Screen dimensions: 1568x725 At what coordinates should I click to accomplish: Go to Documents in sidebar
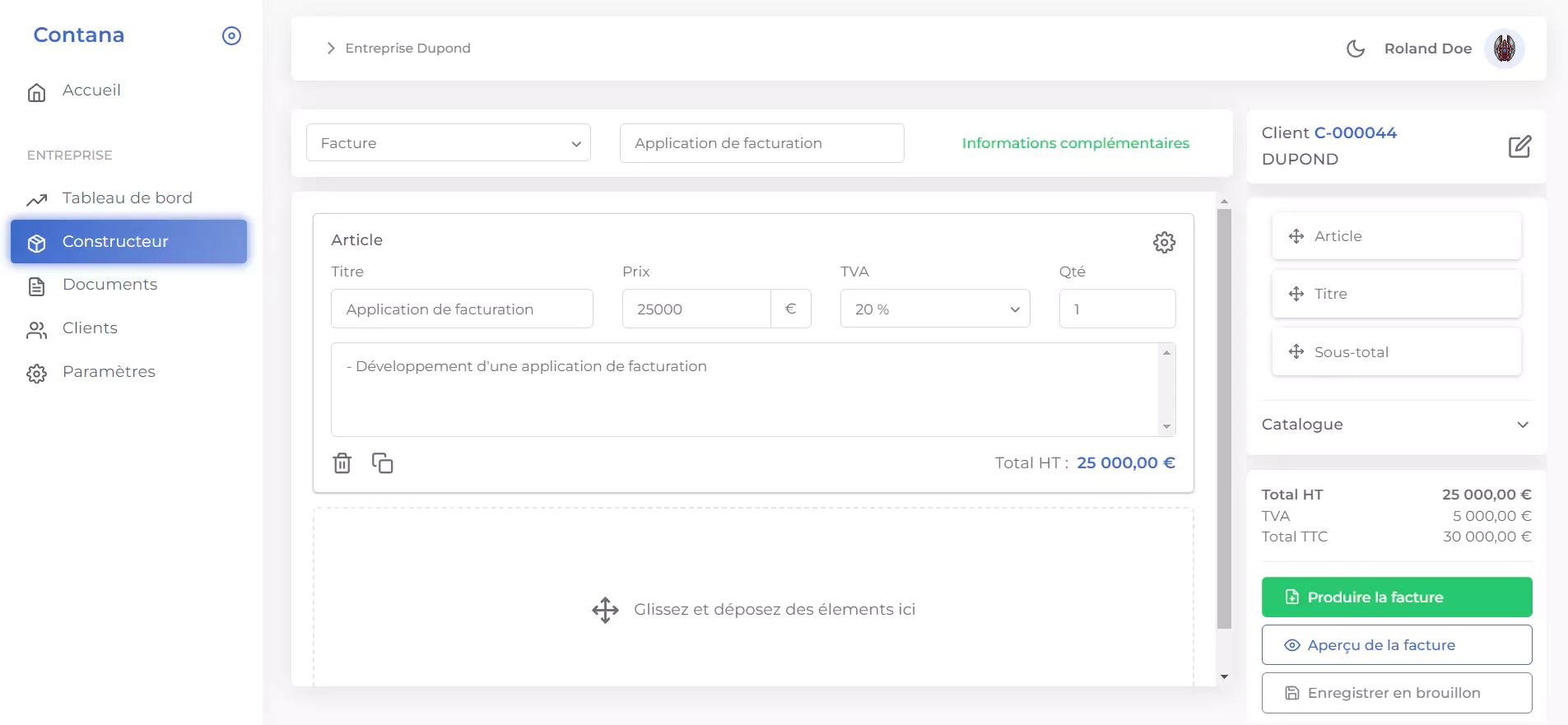pos(109,285)
